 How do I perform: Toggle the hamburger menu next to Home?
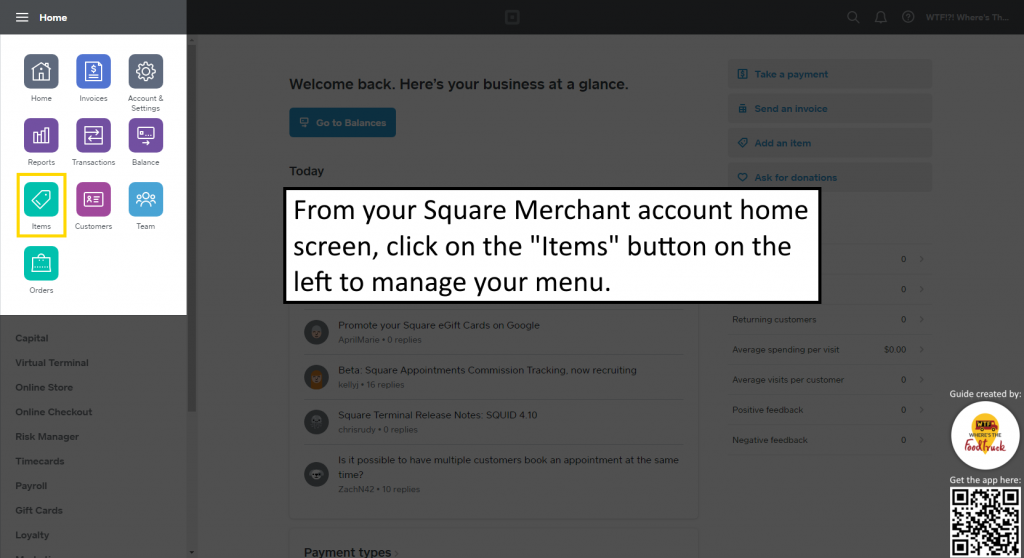point(22,18)
